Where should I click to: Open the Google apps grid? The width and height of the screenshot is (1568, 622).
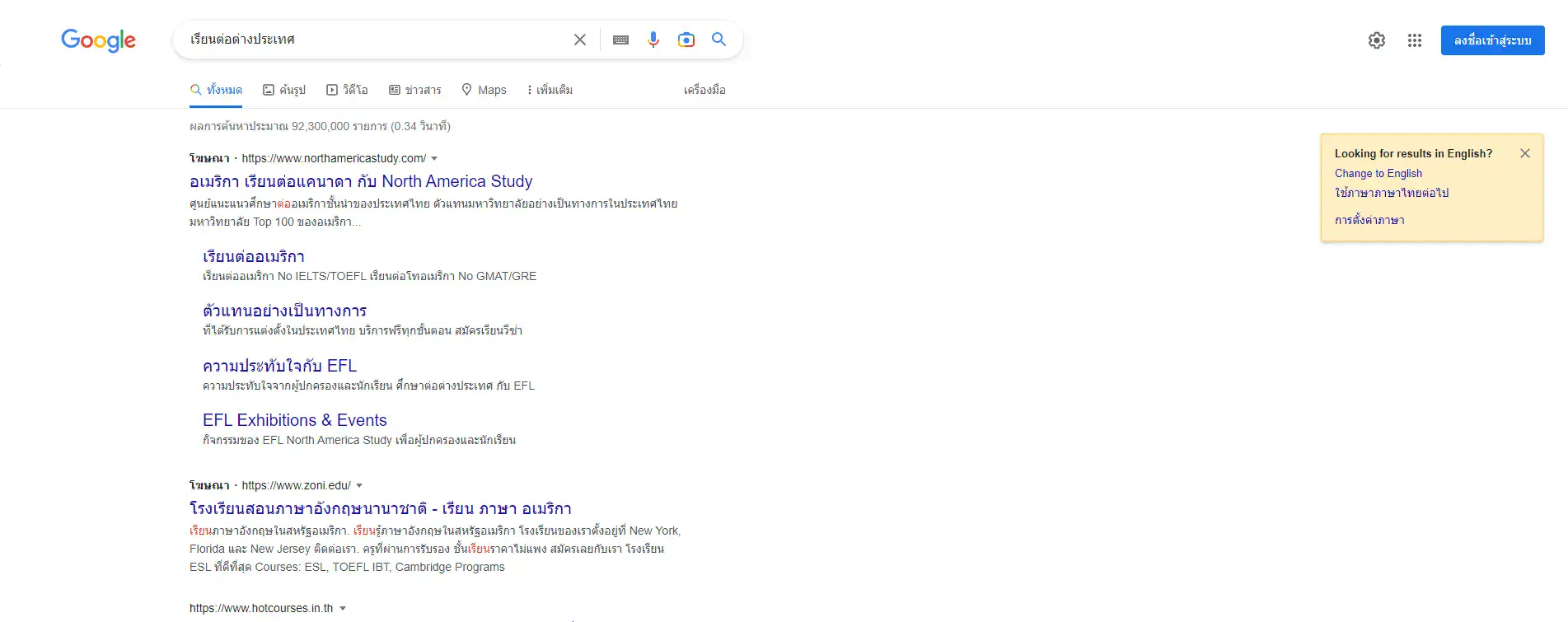tap(1415, 40)
